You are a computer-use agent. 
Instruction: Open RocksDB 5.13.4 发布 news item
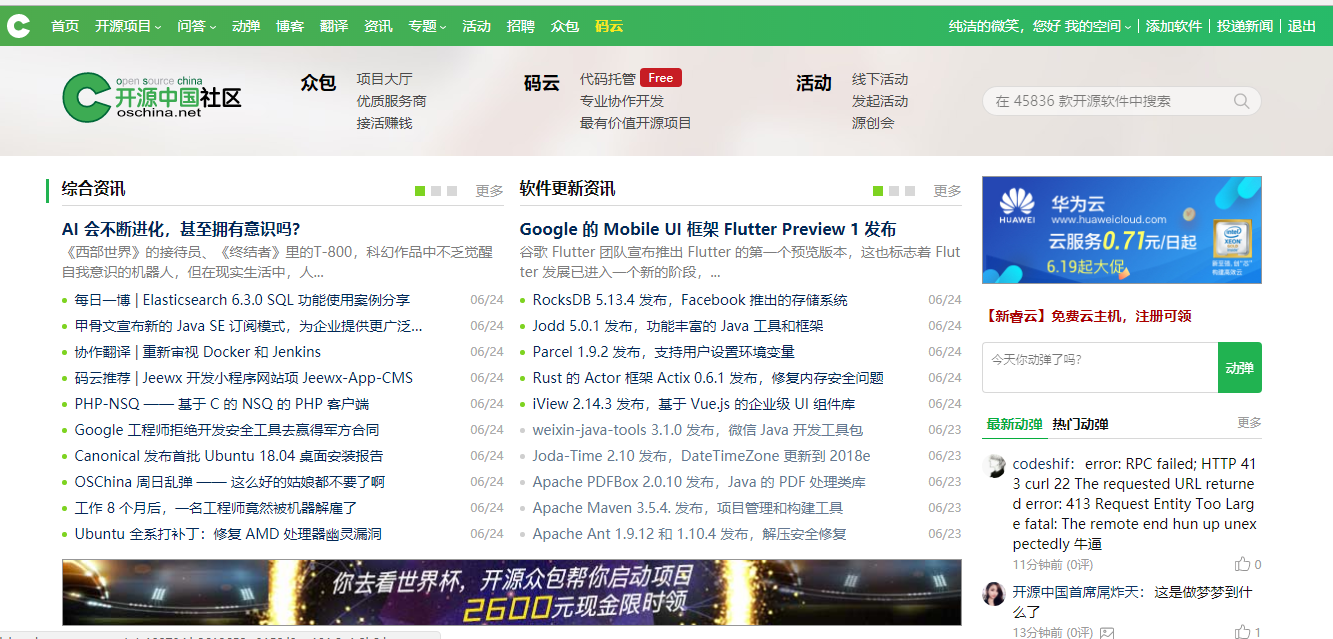pyautogui.click(x=690, y=300)
